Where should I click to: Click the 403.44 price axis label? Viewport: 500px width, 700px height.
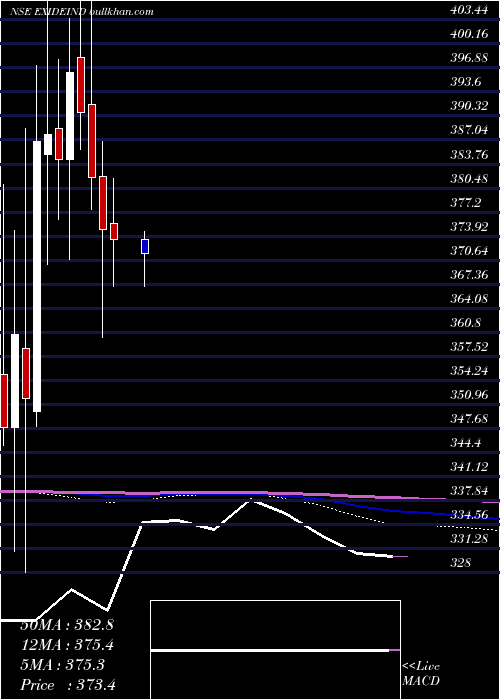(x=468, y=11)
